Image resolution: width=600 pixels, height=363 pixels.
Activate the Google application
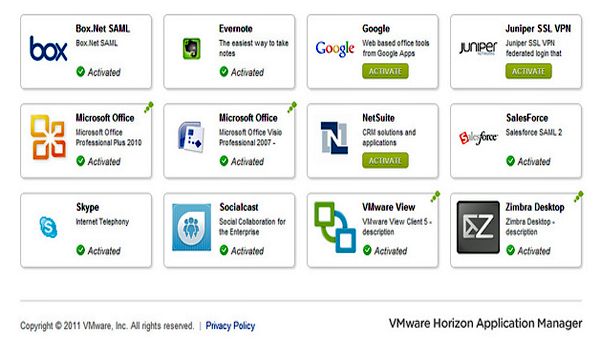pos(385,71)
